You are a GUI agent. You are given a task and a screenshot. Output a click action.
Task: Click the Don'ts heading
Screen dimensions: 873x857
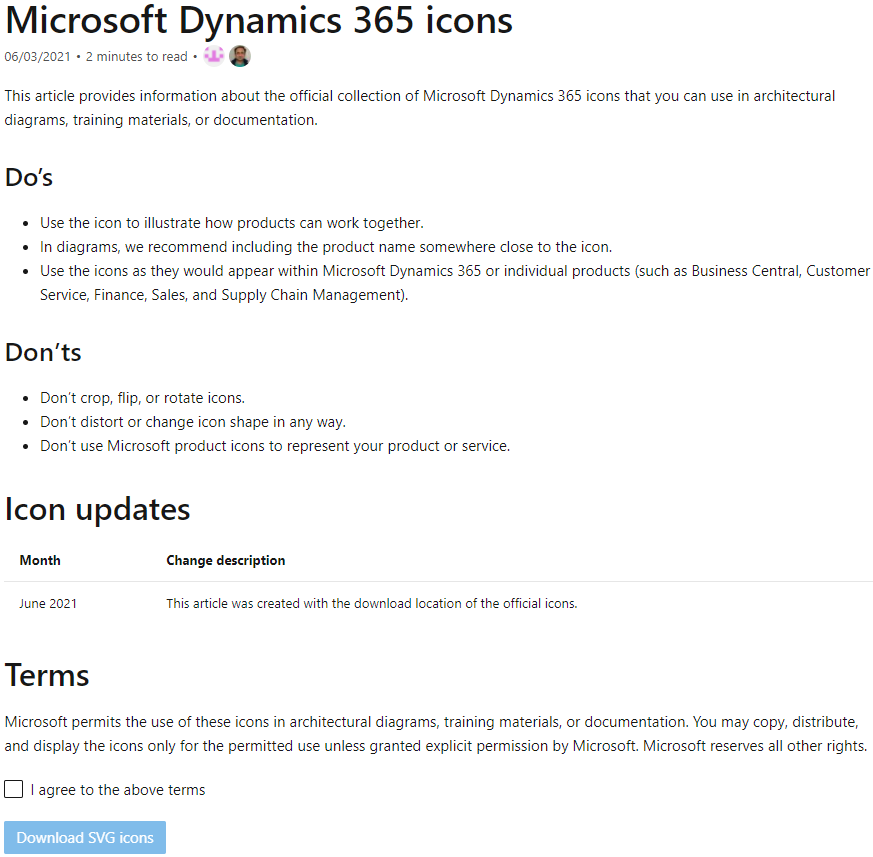coord(43,352)
